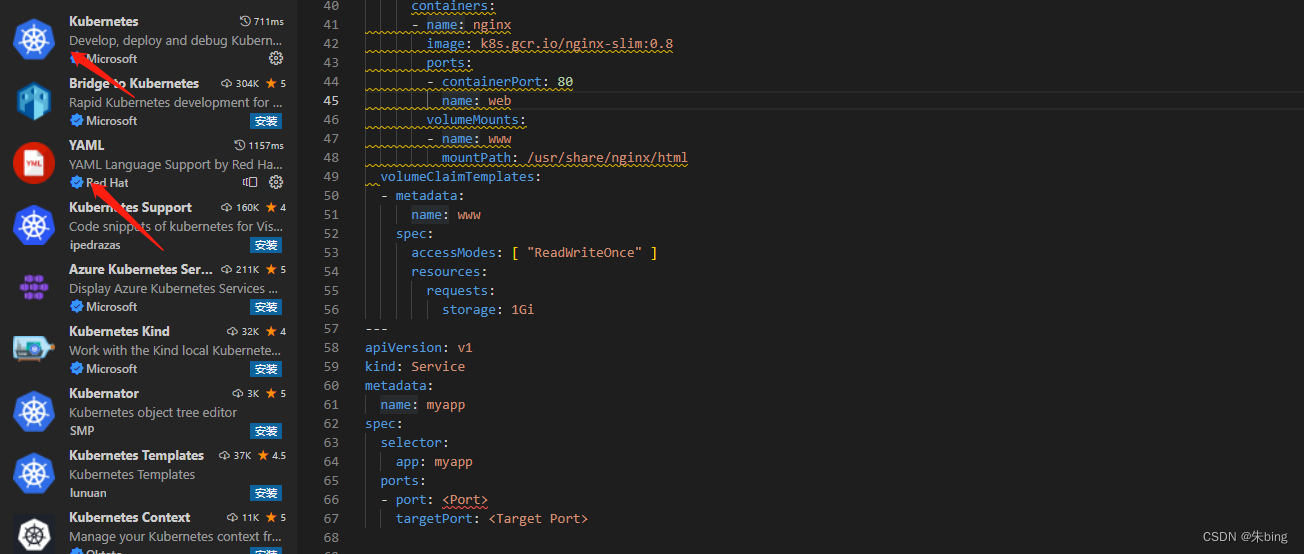Click the kind: Service line
Viewport: 1304px width, 554px height.
(415, 366)
